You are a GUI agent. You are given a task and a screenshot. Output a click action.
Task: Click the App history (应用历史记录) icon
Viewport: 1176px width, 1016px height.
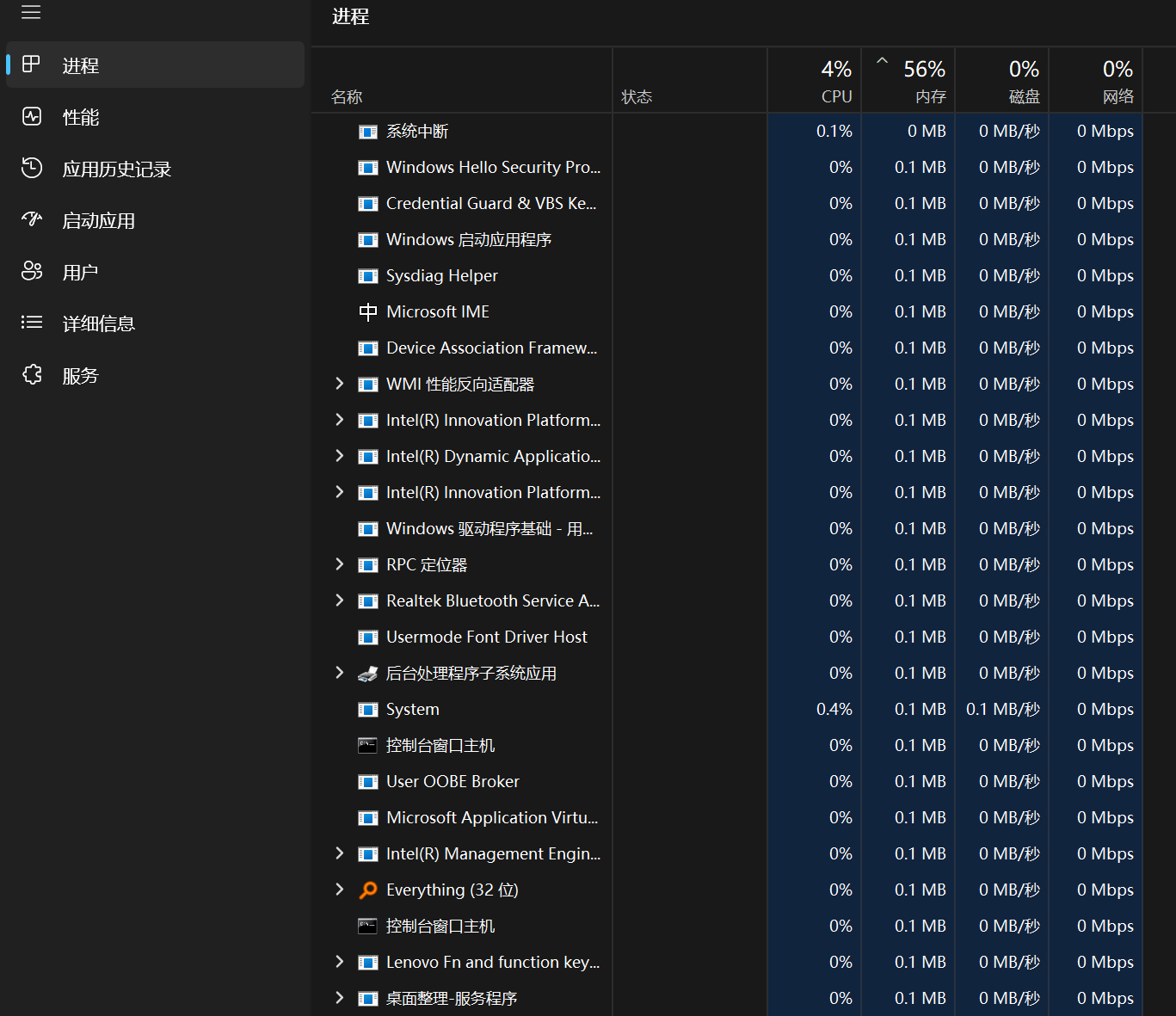pyautogui.click(x=32, y=168)
